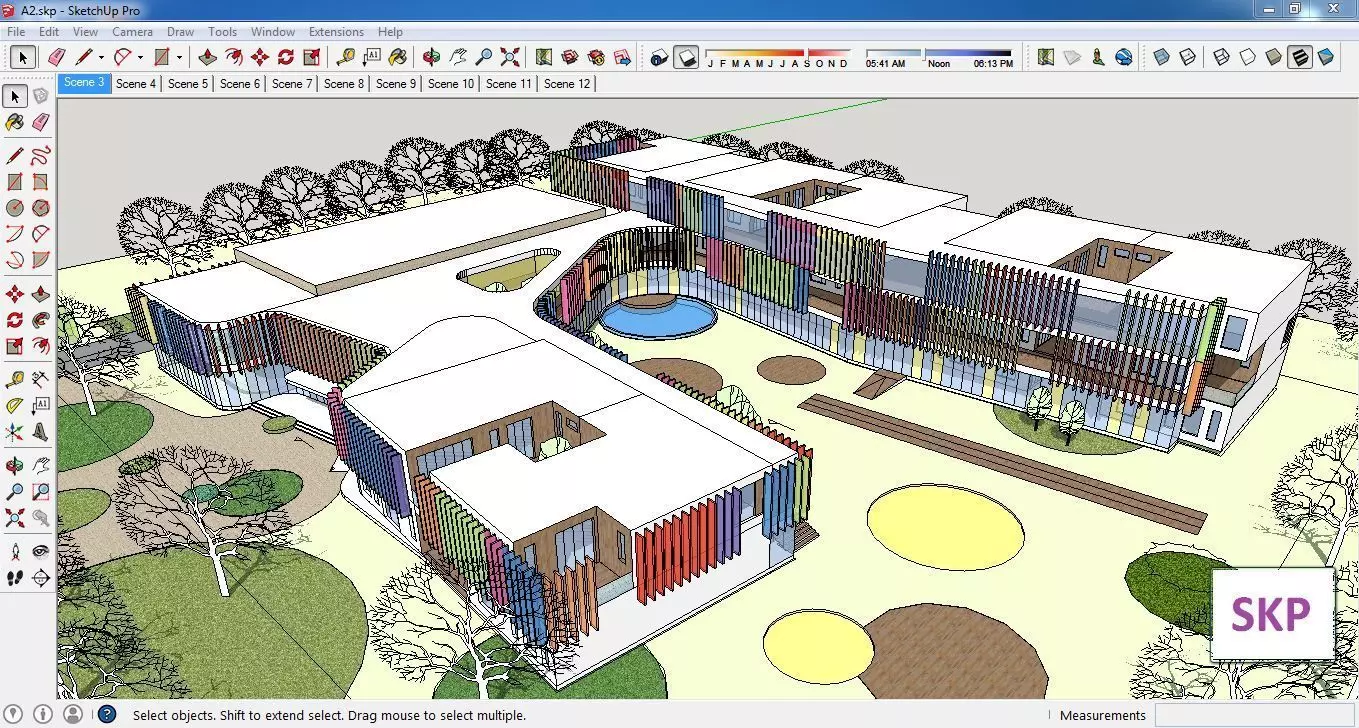1359x728 pixels.
Task: Select the Rotate tool in top toolbar
Action: click(286, 57)
